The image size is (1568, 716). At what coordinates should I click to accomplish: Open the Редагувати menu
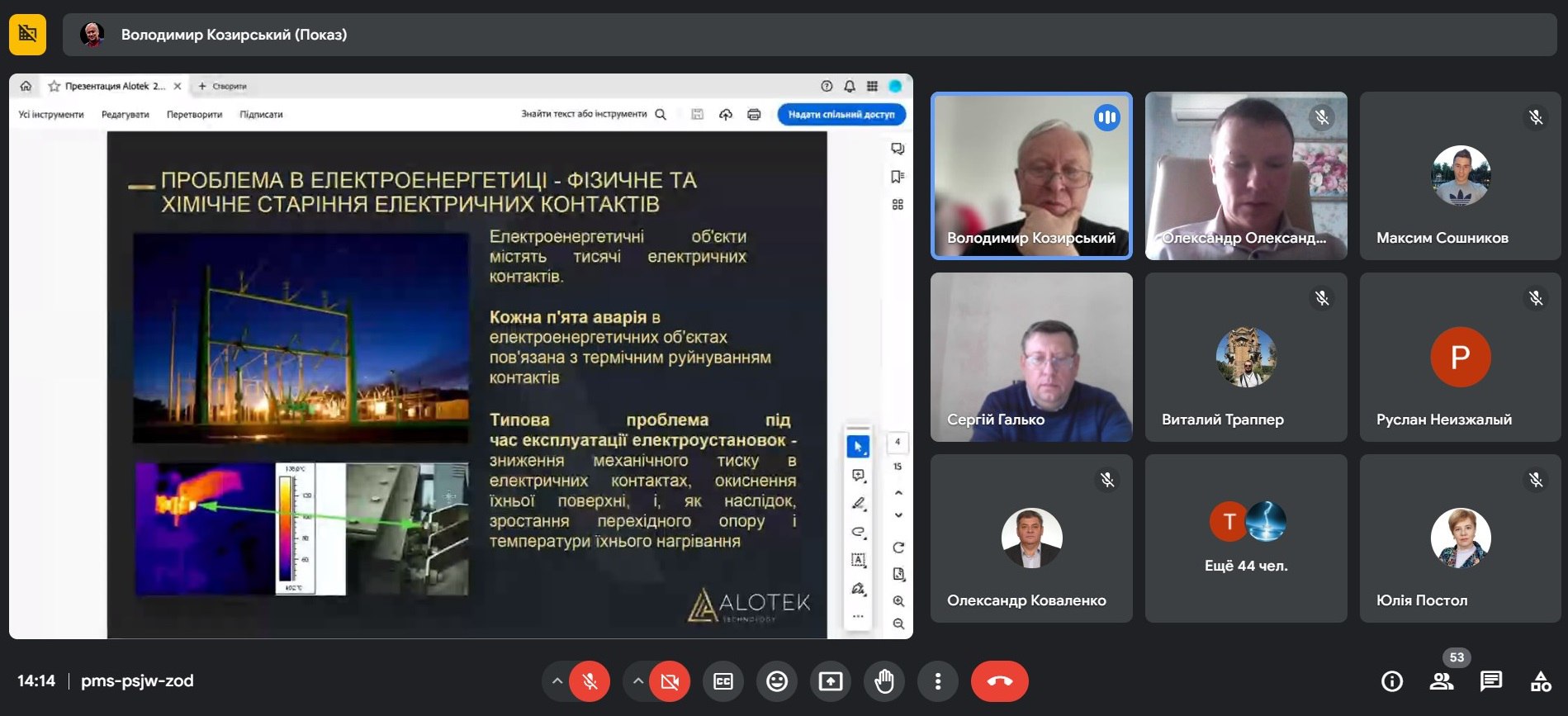[x=126, y=115]
